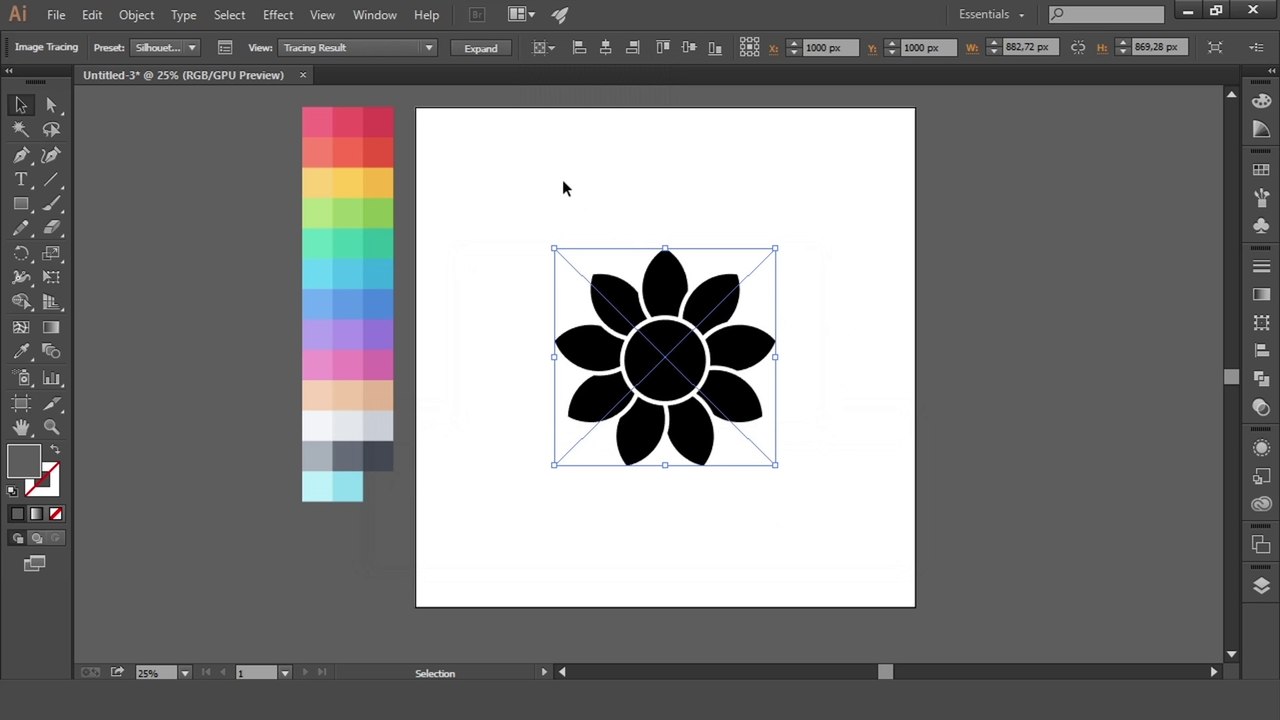Screen dimensions: 1280x720
Task: Select the Mesh tool
Action: [21, 327]
